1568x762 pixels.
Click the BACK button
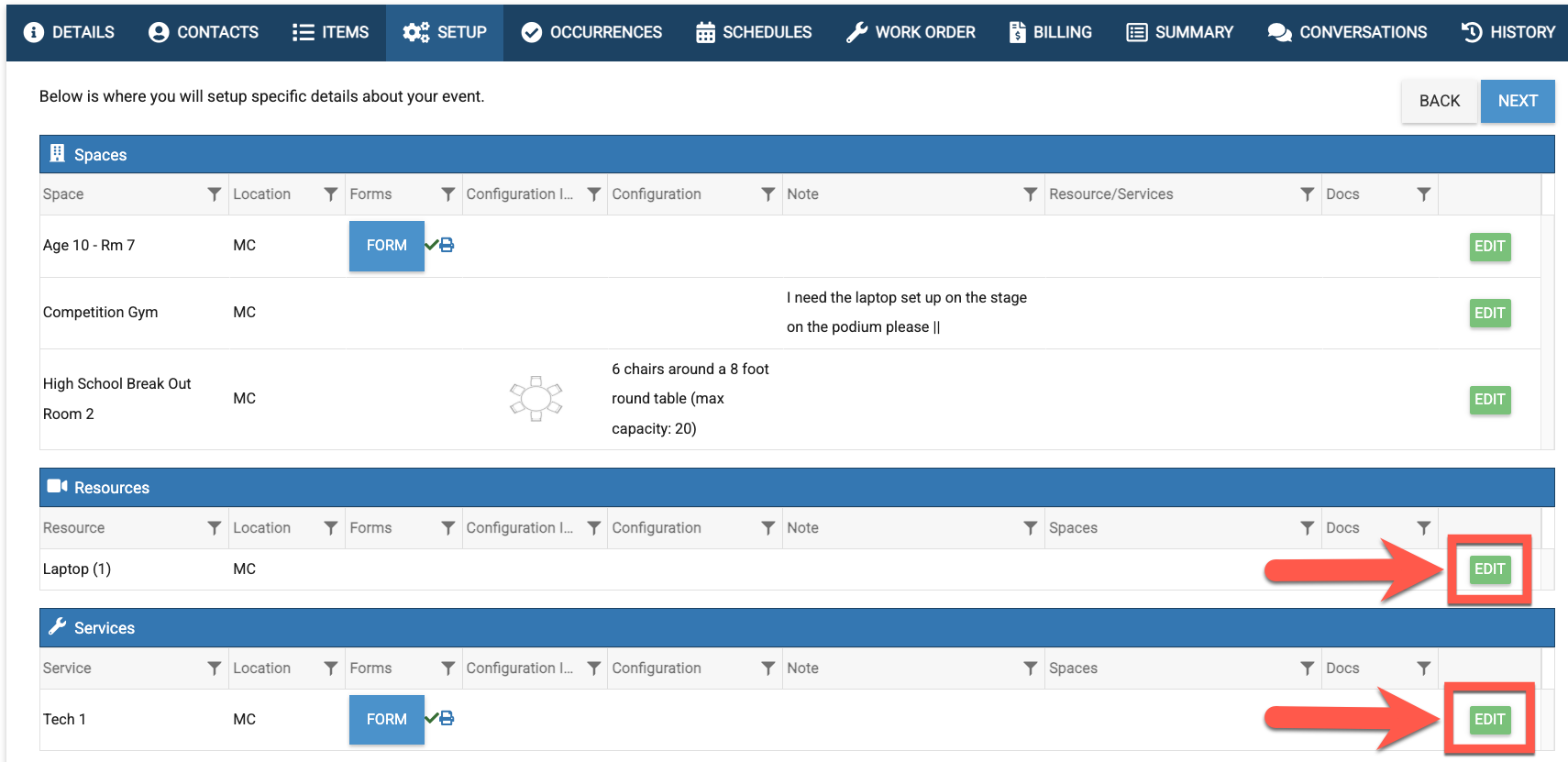coord(1440,101)
